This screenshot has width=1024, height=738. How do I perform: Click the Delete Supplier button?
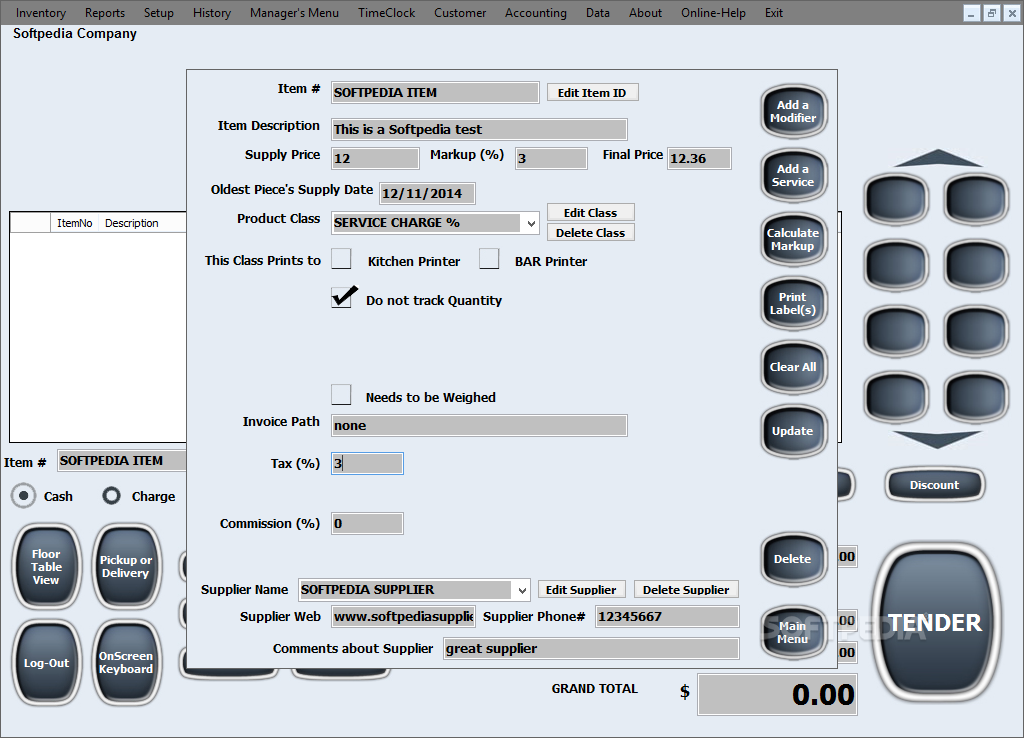pos(686,590)
